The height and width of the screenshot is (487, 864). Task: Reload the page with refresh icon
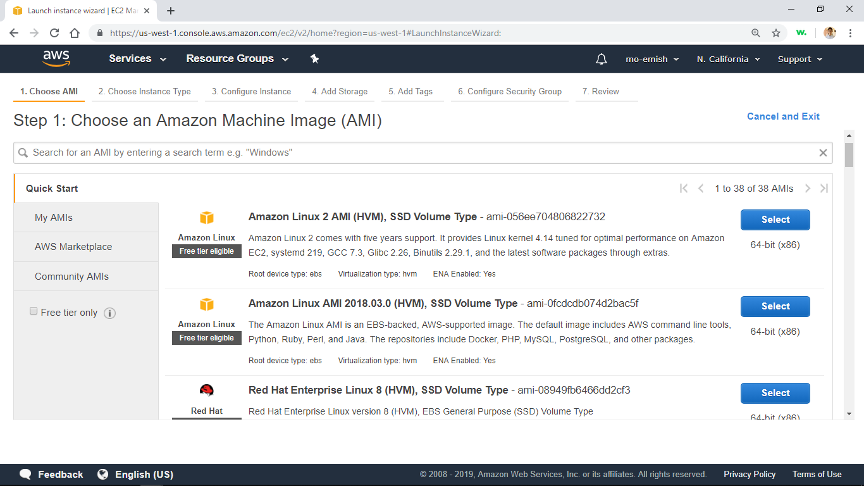[x=54, y=33]
